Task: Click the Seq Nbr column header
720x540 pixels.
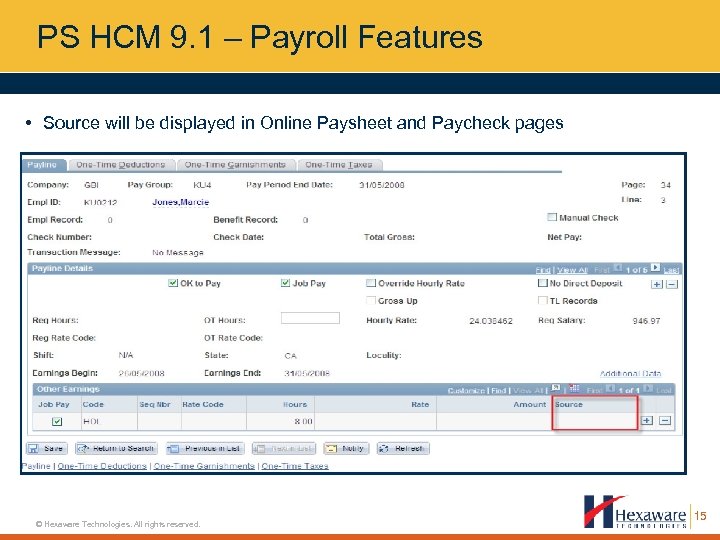Action: (155, 405)
